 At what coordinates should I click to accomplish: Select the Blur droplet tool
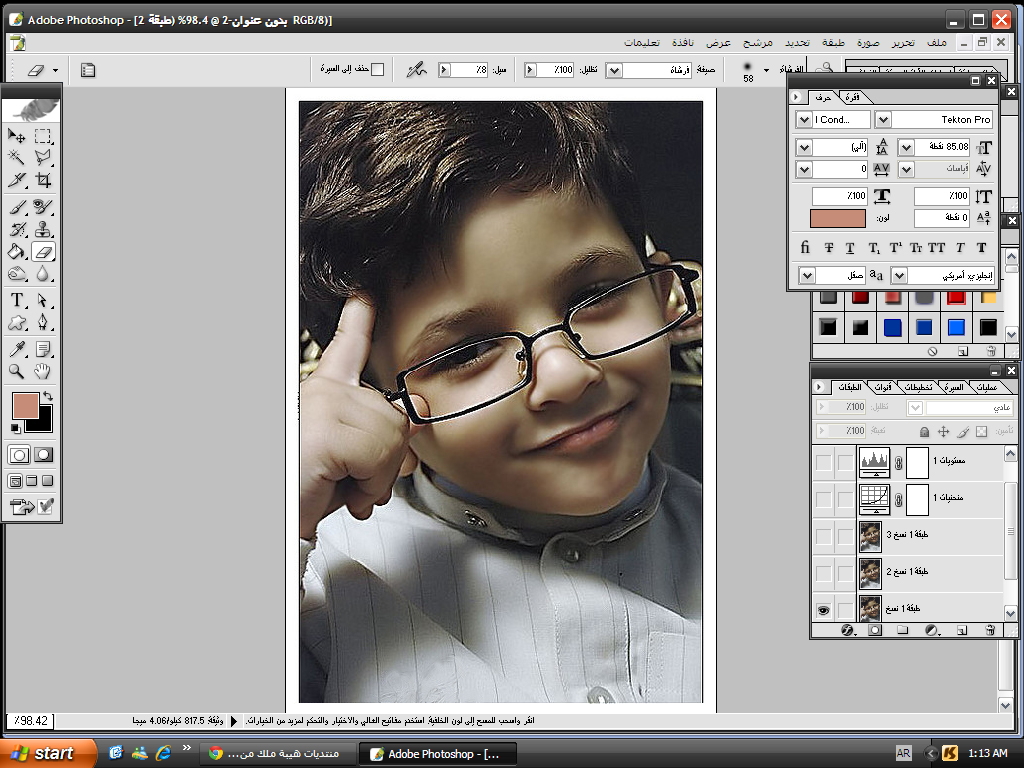click(x=43, y=274)
